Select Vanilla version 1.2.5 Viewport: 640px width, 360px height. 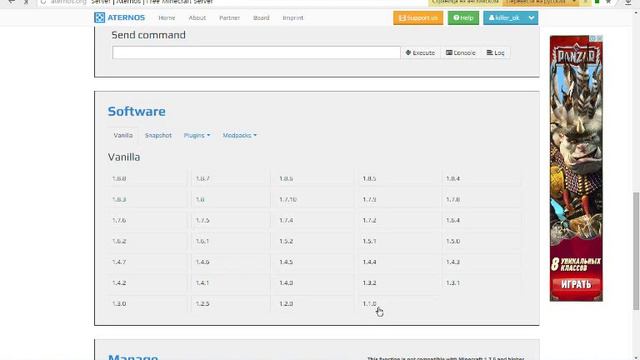pos(231,303)
